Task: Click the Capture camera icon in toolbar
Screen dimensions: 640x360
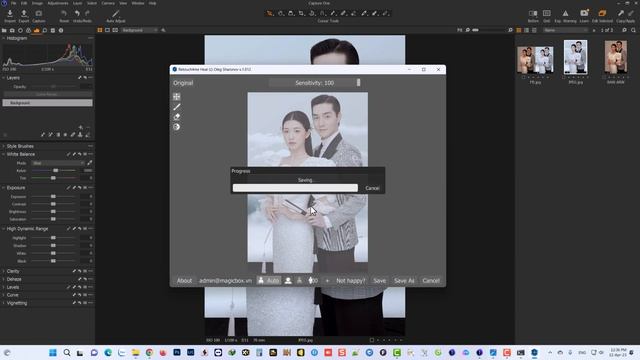Action: (x=39, y=13)
